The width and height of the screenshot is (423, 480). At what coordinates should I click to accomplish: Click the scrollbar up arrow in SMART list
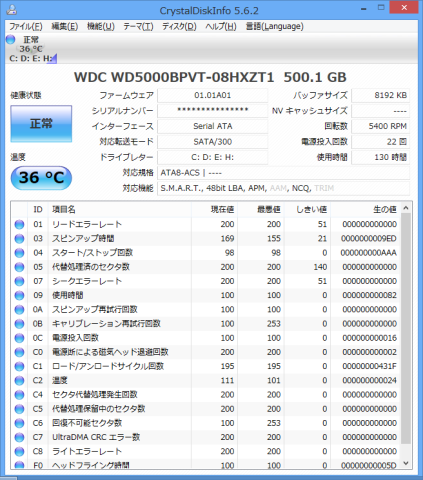click(406, 208)
